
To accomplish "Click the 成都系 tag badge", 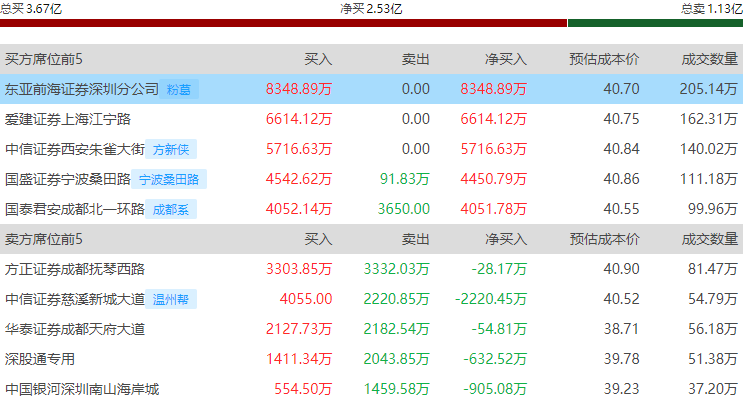I will coord(171,209).
